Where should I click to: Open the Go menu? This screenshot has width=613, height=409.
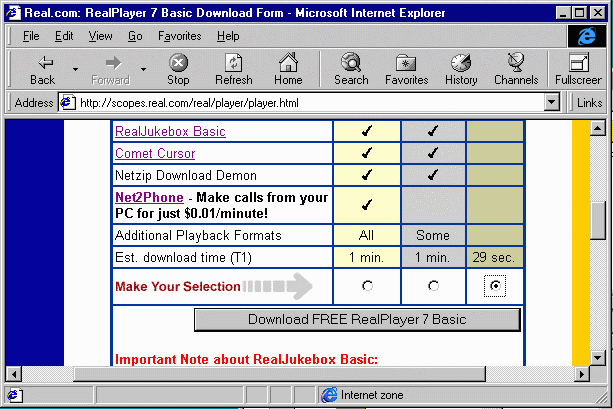135,36
